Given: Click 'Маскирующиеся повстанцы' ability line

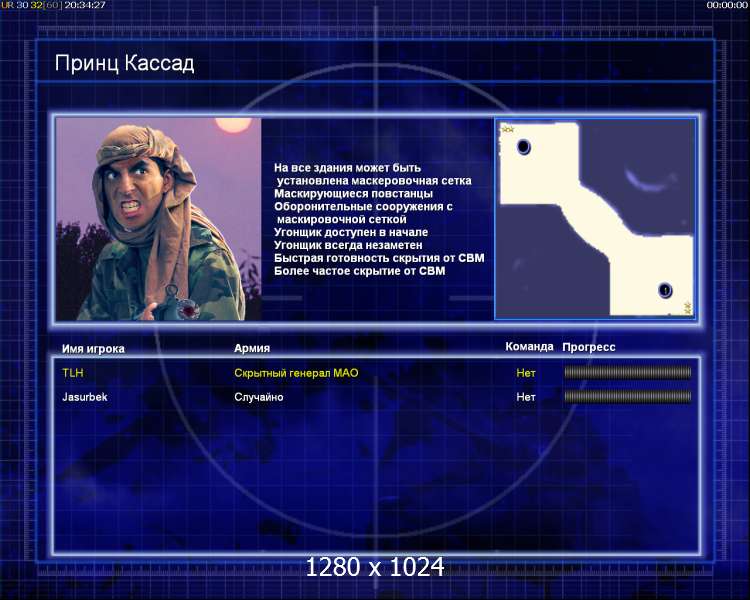Looking at the screenshot, I should 353,194.
